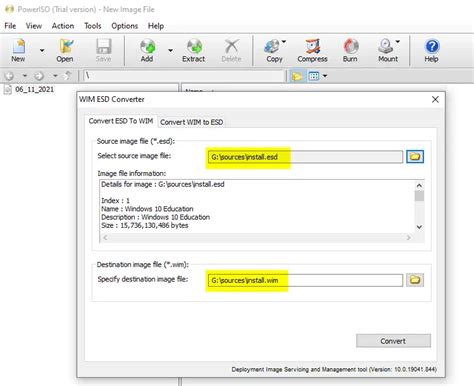Click the Burn toolbar icon
Image resolution: width=474 pixels, height=386 pixels.
[350, 50]
